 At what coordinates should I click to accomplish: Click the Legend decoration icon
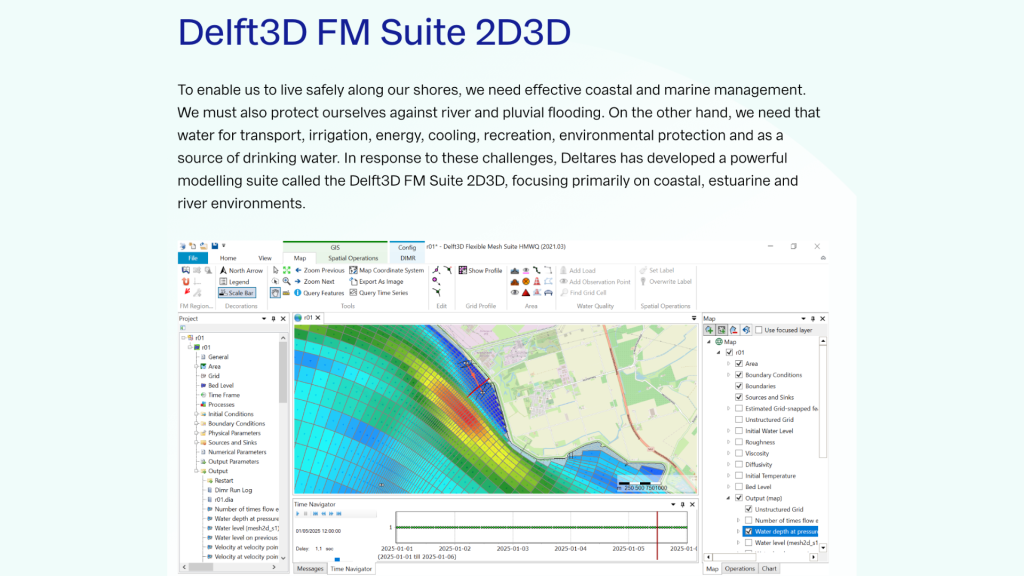click(x=223, y=281)
